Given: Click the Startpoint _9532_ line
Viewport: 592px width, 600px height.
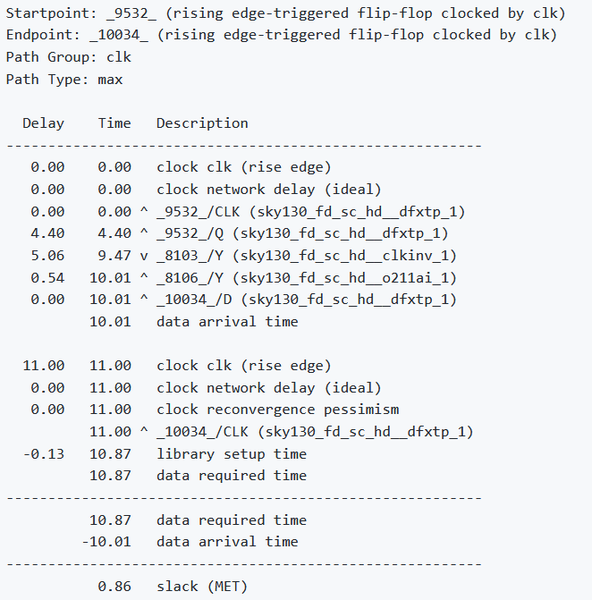Looking at the screenshot, I should (x=285, y=13).
